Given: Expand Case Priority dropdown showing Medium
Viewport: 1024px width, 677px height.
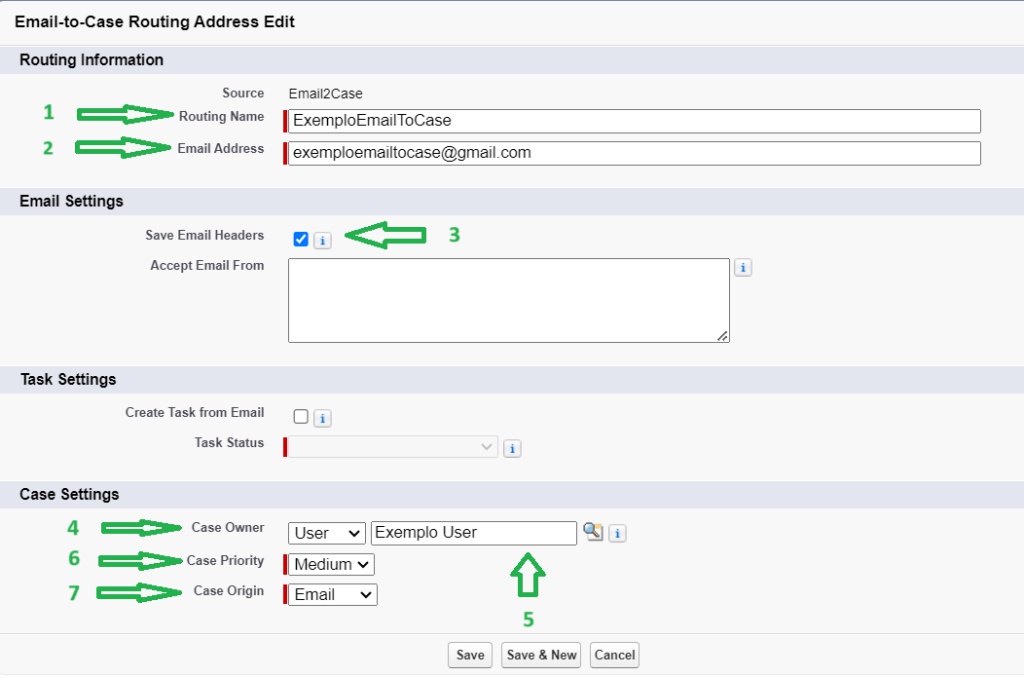Looking at the screenshot, I should pyautogui.click(x=331, y=564).
